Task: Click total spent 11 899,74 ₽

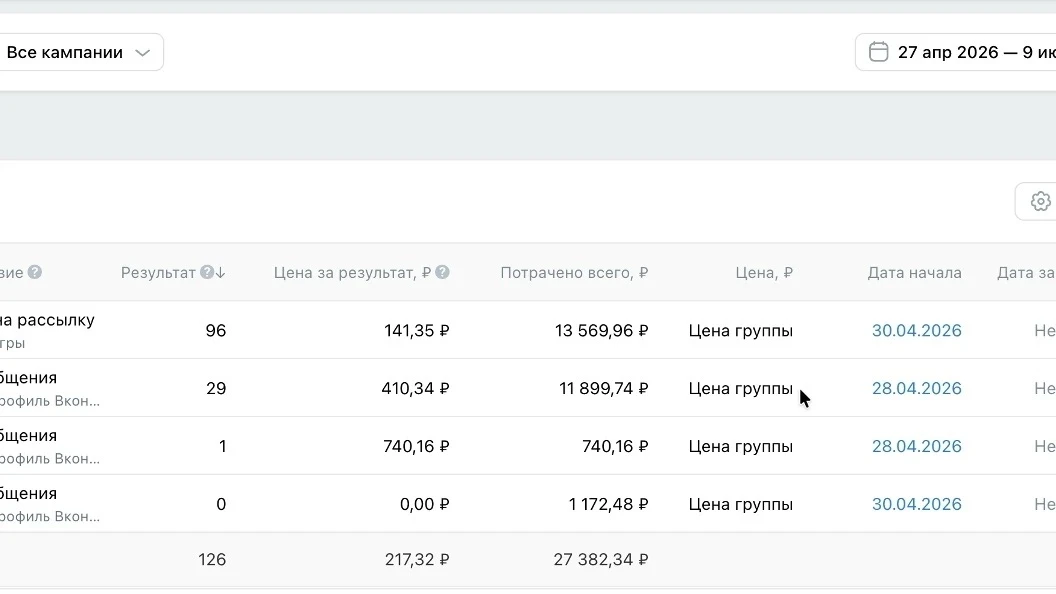Action: pyautogui.click(x=603, y=389)
